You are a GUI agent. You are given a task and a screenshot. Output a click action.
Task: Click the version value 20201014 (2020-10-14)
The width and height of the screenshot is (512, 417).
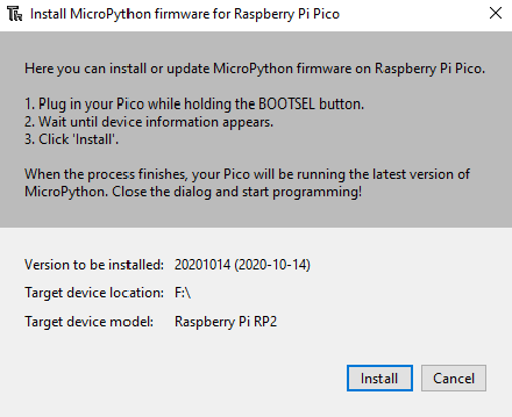tap(242, 265)
